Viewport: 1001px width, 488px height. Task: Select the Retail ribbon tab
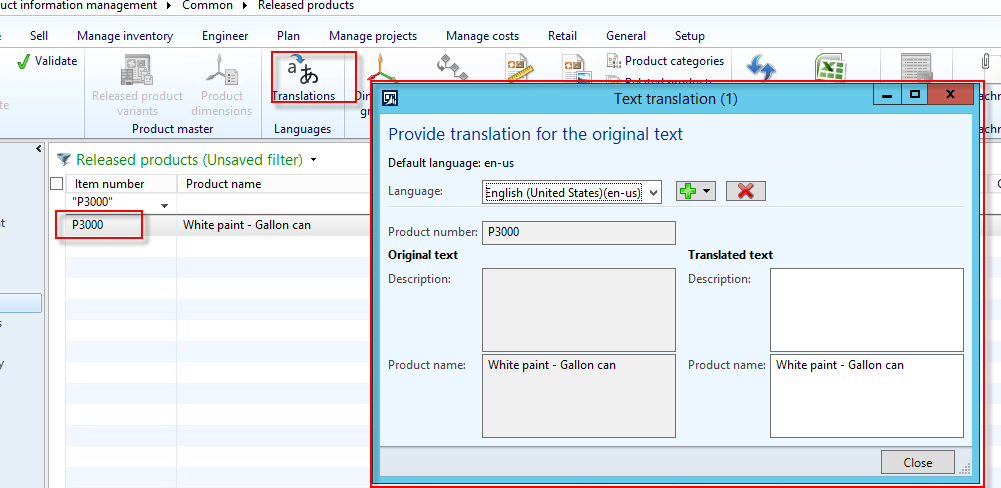562,36
